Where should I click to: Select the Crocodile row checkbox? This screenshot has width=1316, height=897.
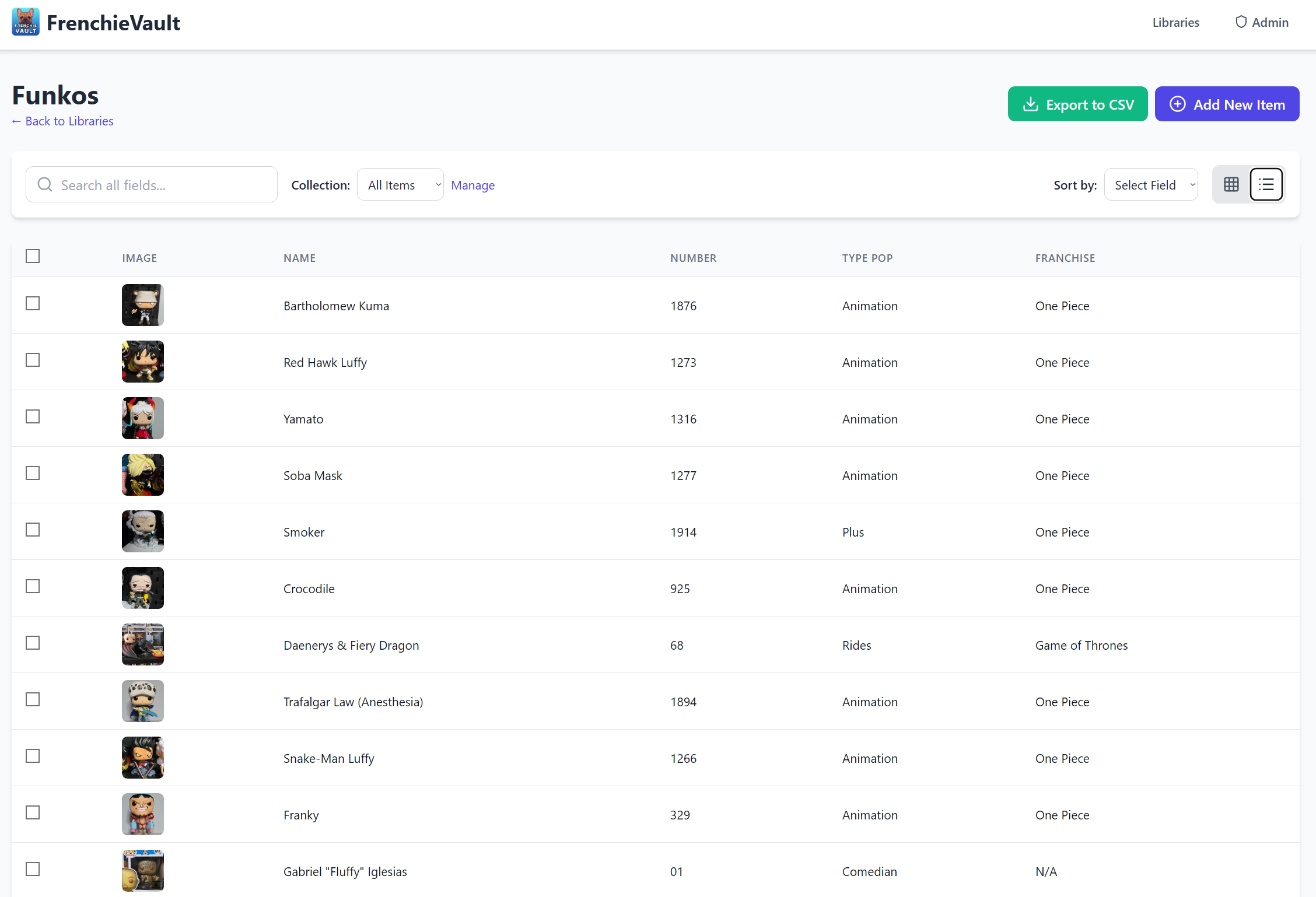pos(33,587)
